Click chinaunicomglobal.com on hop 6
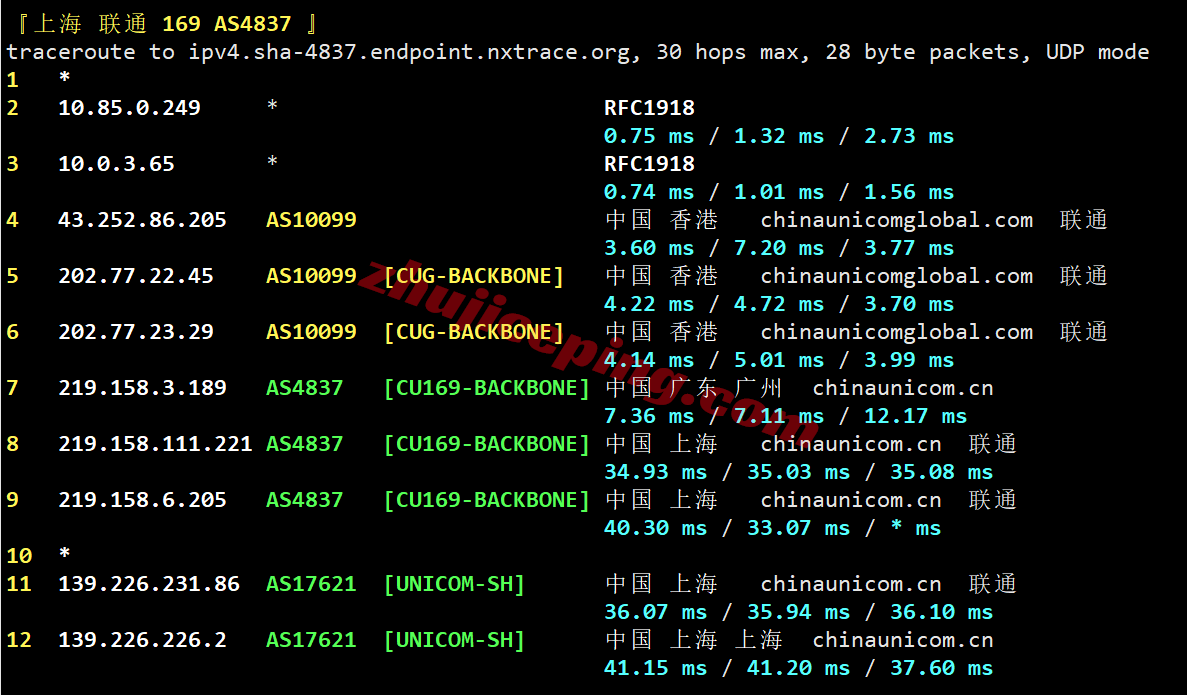The width and height of the screenshot is (1187, 695). pos(896,332)
